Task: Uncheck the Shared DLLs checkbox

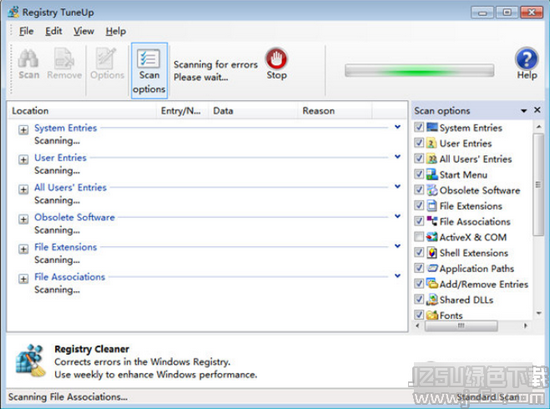Action: click(419, 299)
